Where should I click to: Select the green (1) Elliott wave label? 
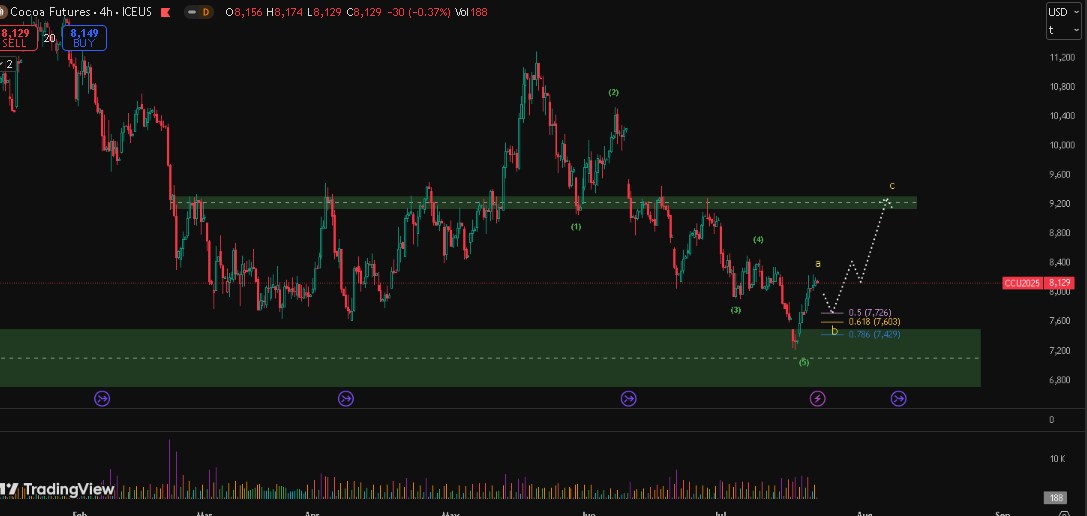click(x=576, y=227)
